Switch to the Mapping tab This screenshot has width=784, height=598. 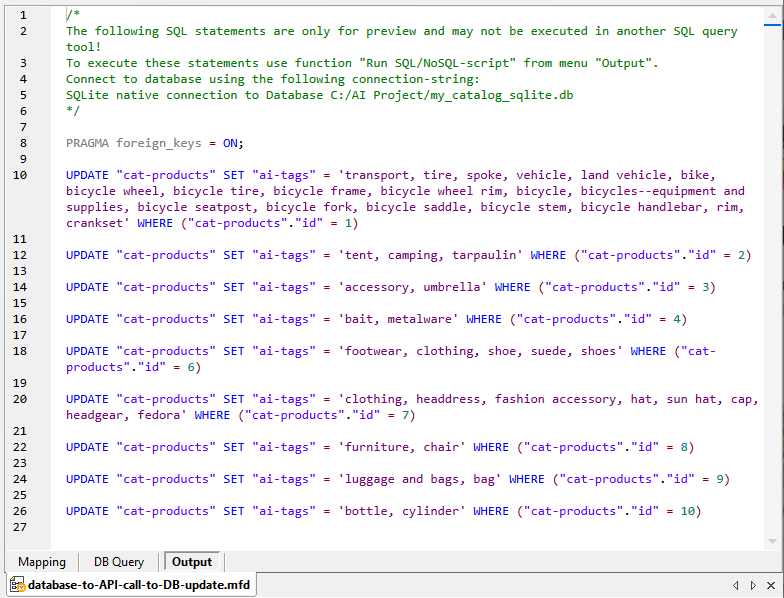pyautogui.click(x=42, y=562)
